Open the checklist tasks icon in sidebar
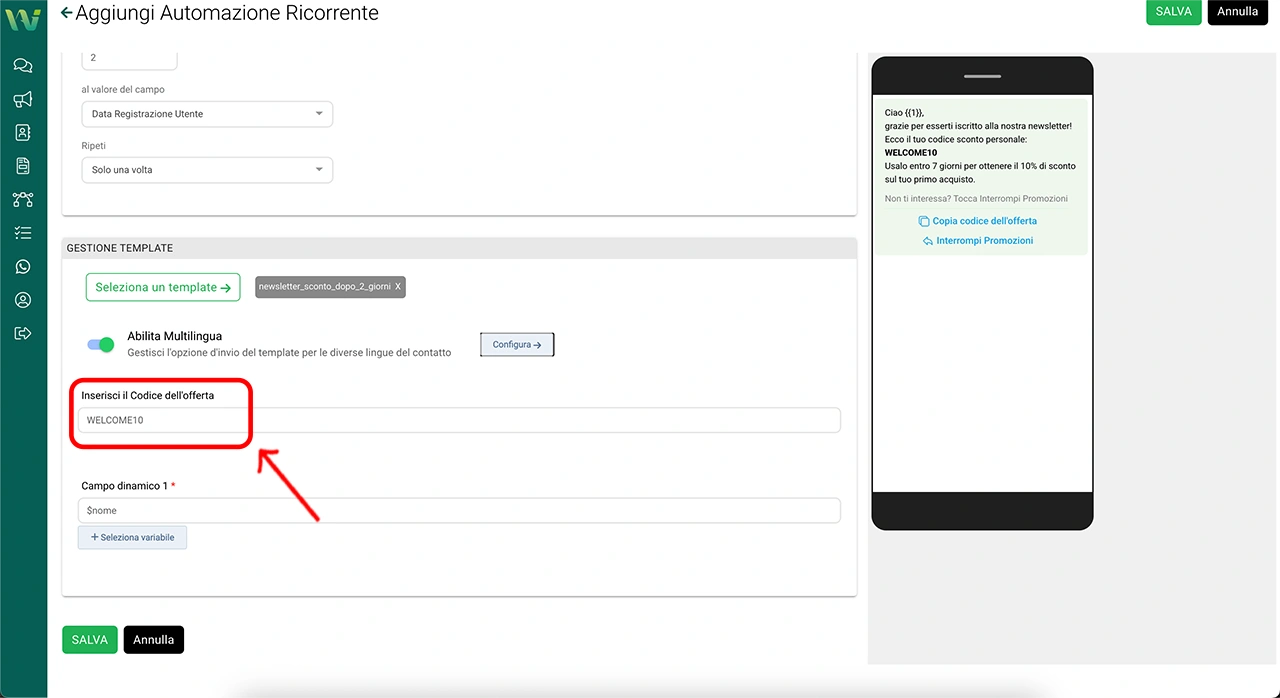Viewport: 1280px width, 698px height. [x=23, y=233]
